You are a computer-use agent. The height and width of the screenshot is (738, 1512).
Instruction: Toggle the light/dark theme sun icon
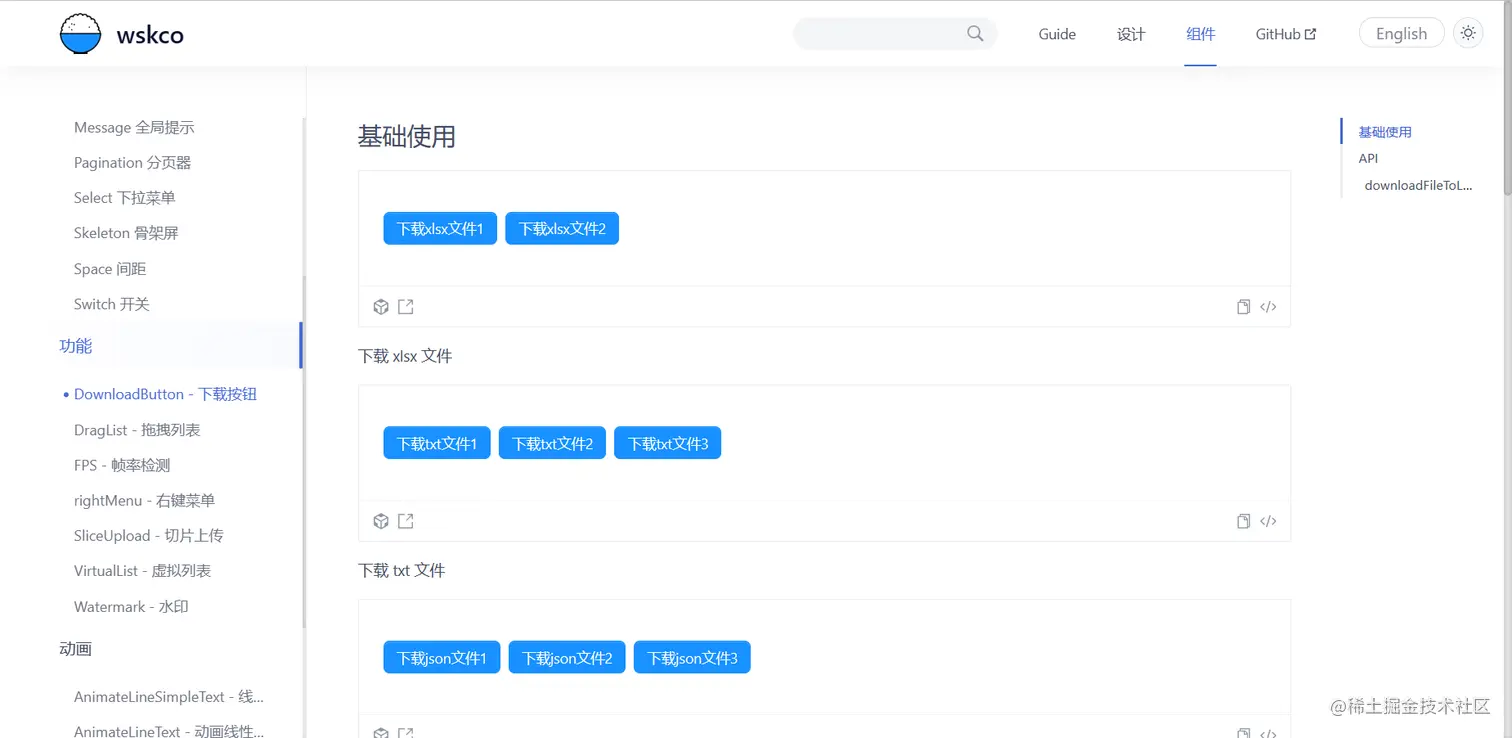(x=1468, y=33)
